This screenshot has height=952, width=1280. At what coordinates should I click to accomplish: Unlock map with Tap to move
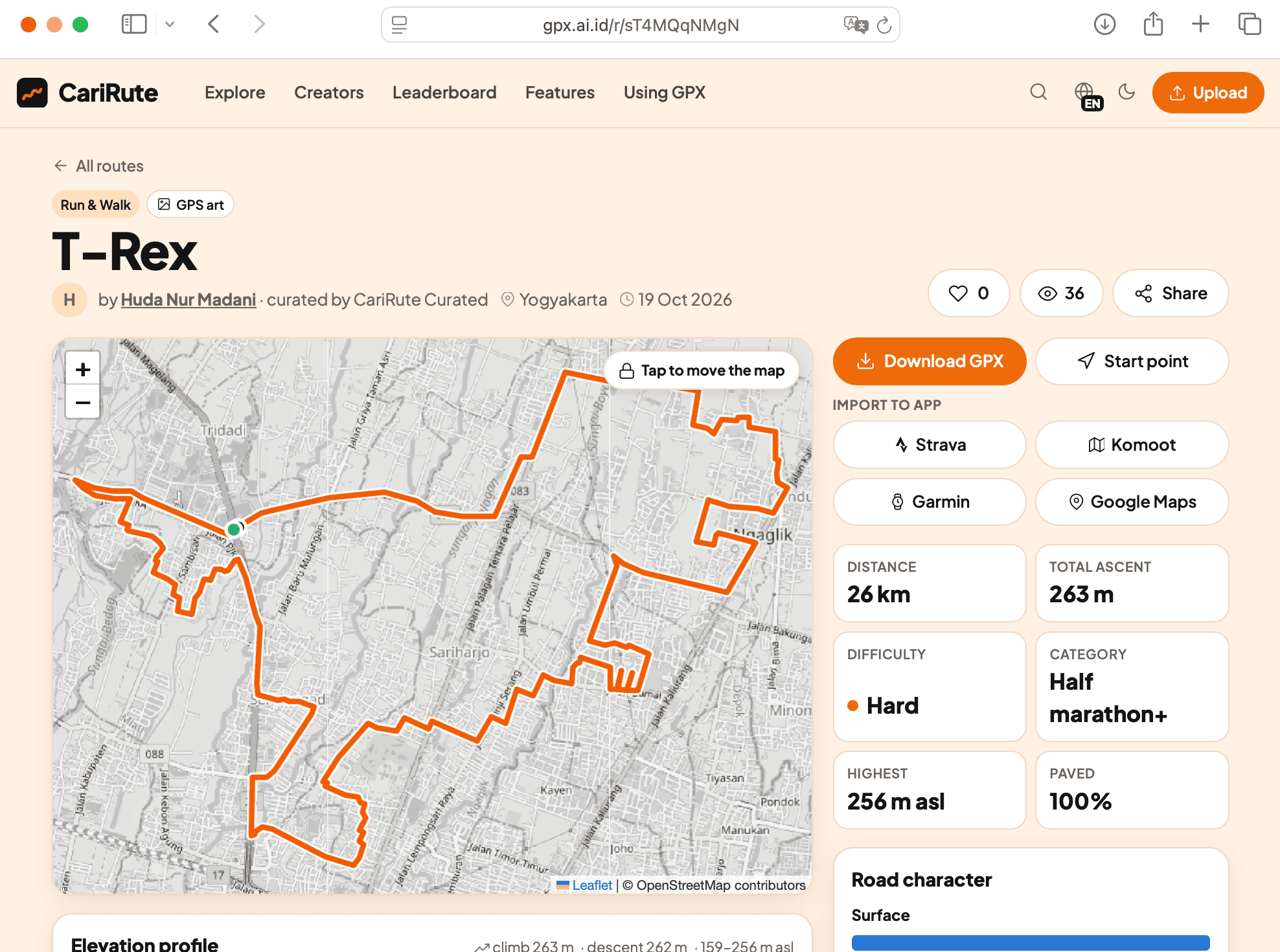pyautogui.click(x=702, y=370)
